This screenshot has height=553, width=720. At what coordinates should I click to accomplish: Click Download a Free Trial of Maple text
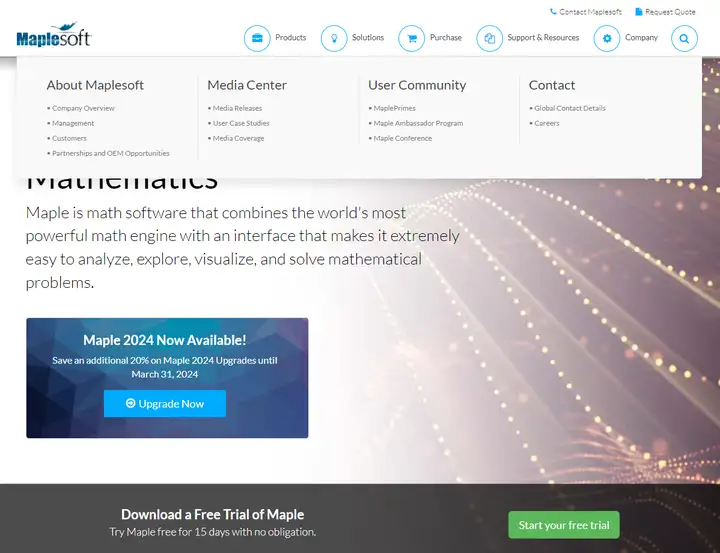pyautogui.click(x=213, y=514)
